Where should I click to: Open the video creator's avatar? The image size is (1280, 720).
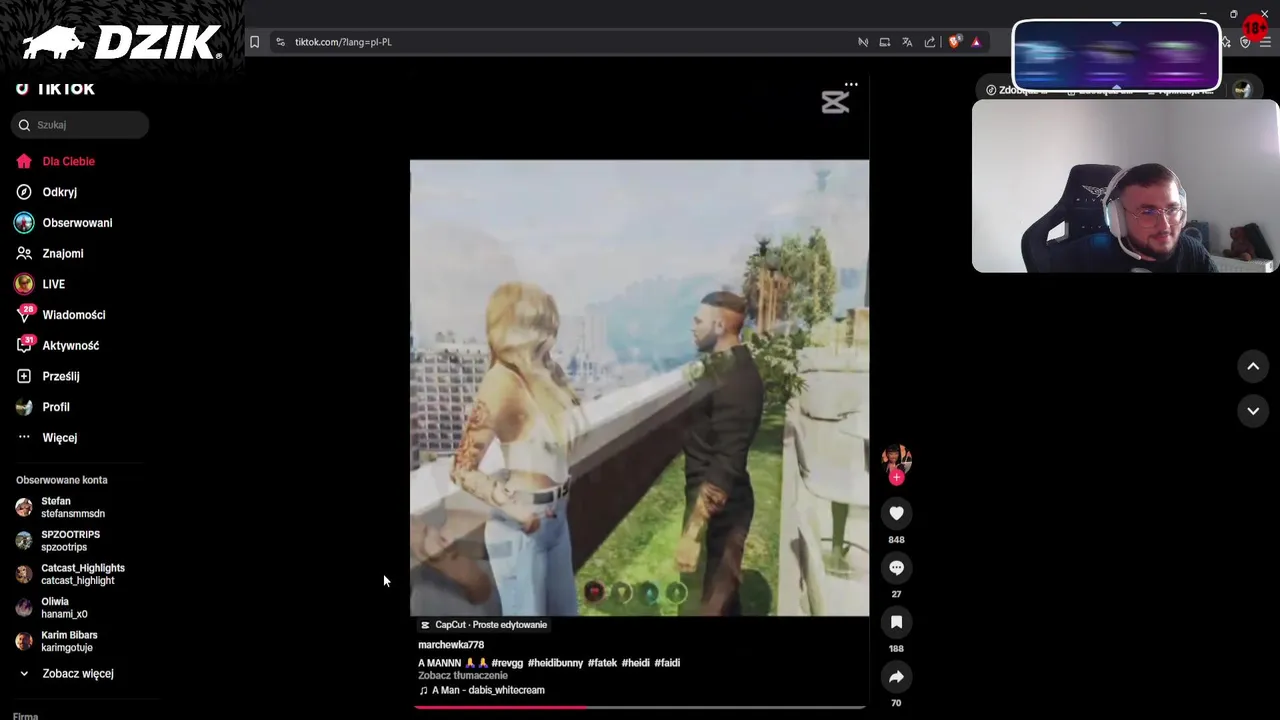tap(896, 459)
